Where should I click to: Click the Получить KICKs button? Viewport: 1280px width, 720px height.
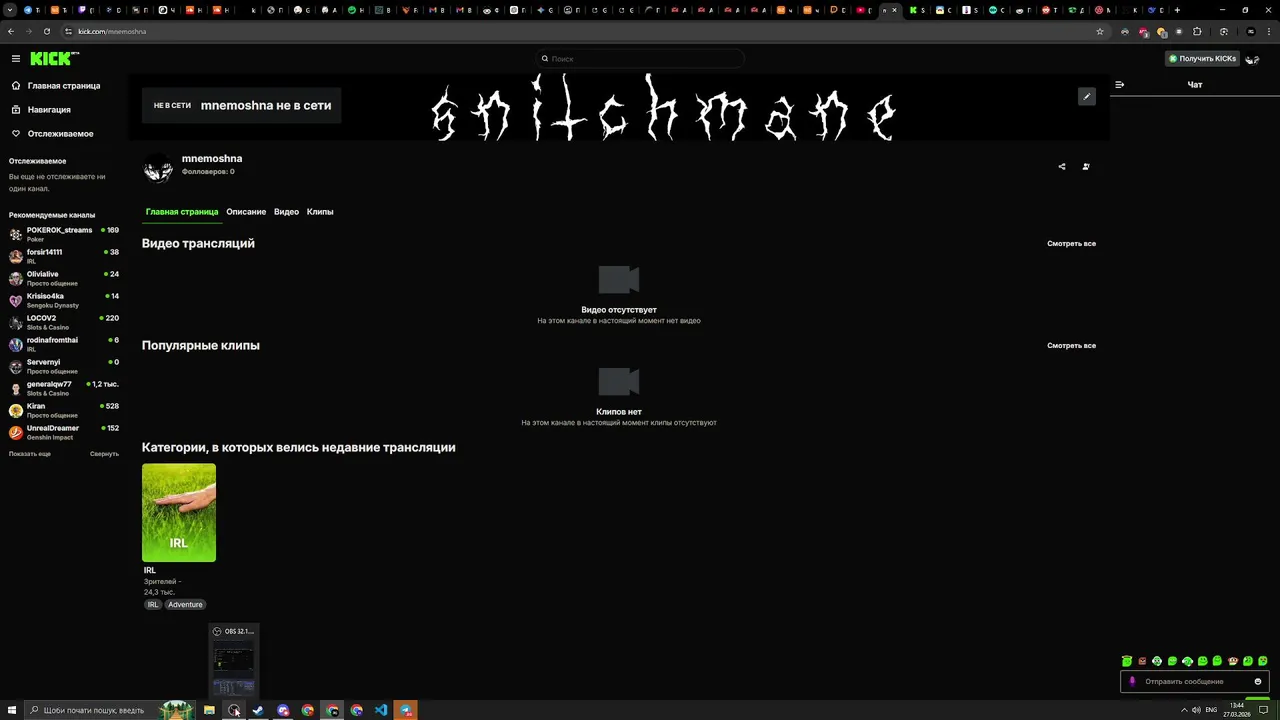[x=1203, y=59]
